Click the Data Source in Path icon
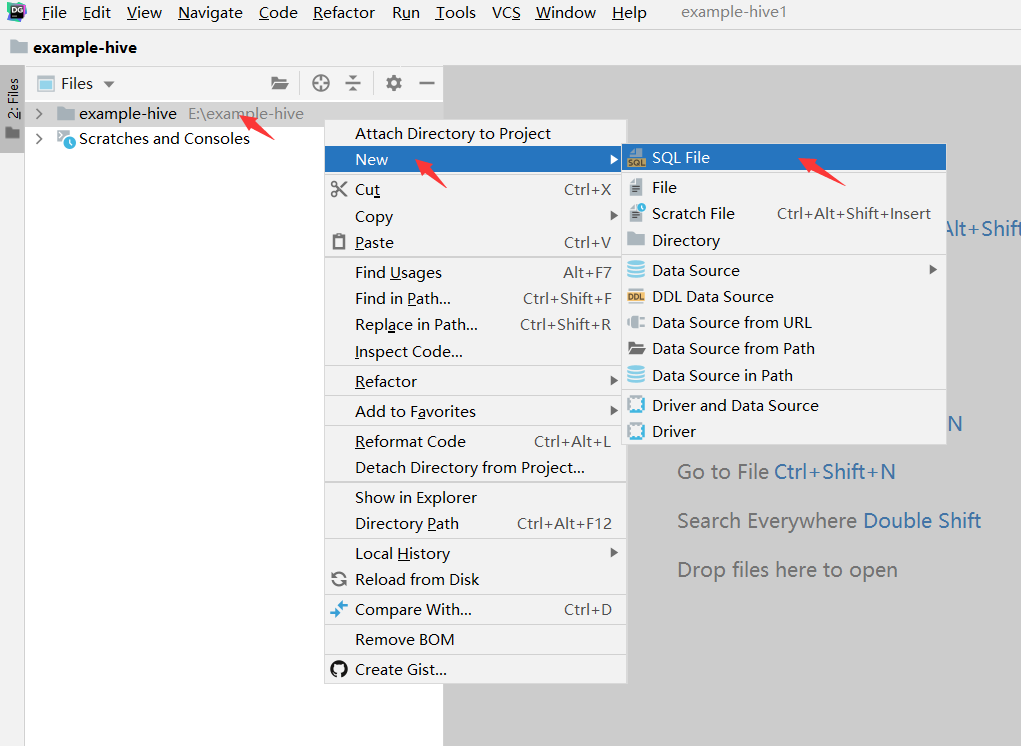Viewport: 1021px width, 746px height. [x=636, y=375]
